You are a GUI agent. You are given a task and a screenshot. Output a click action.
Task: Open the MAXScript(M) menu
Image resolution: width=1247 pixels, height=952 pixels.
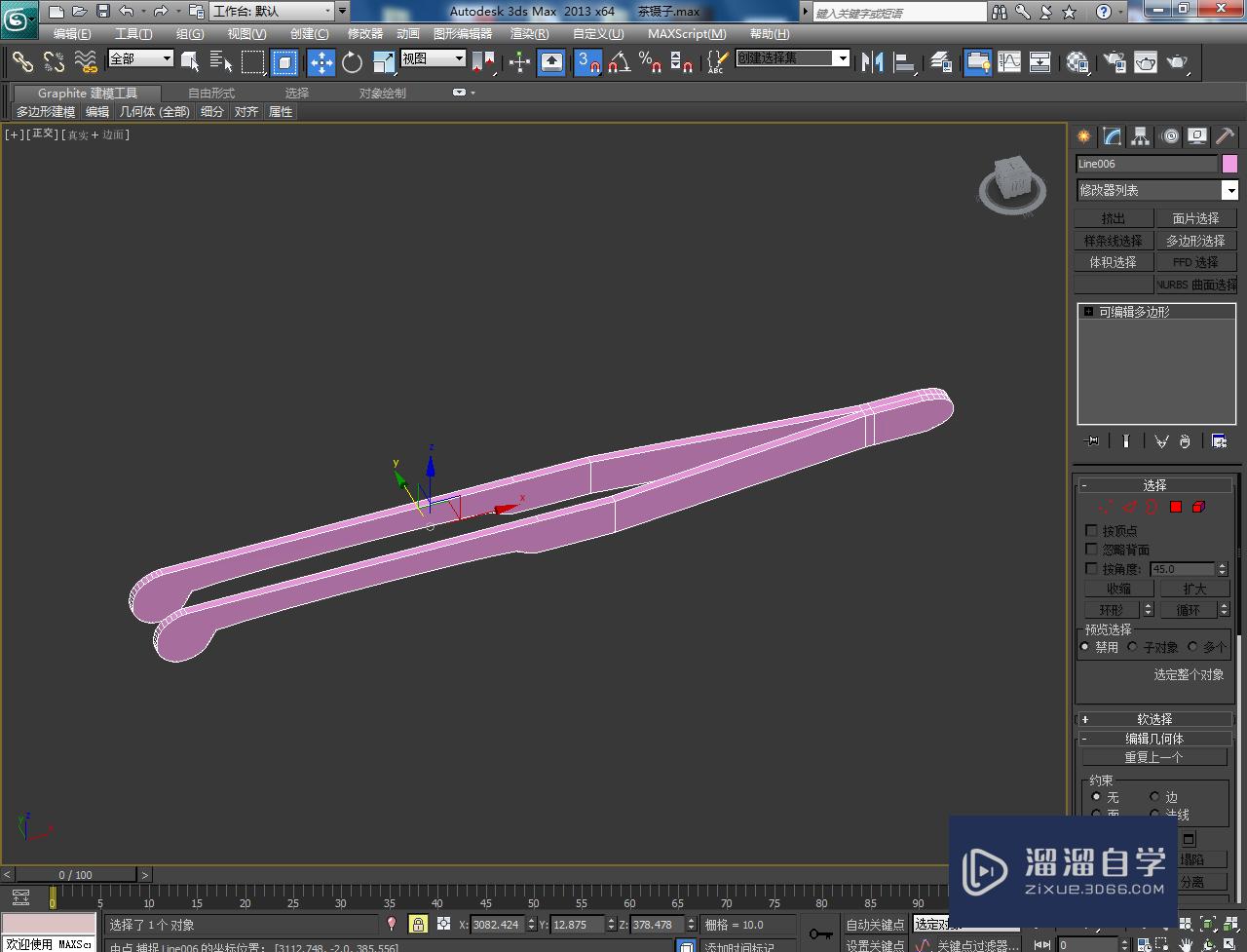pyautogui.click(x=687, y=34)
